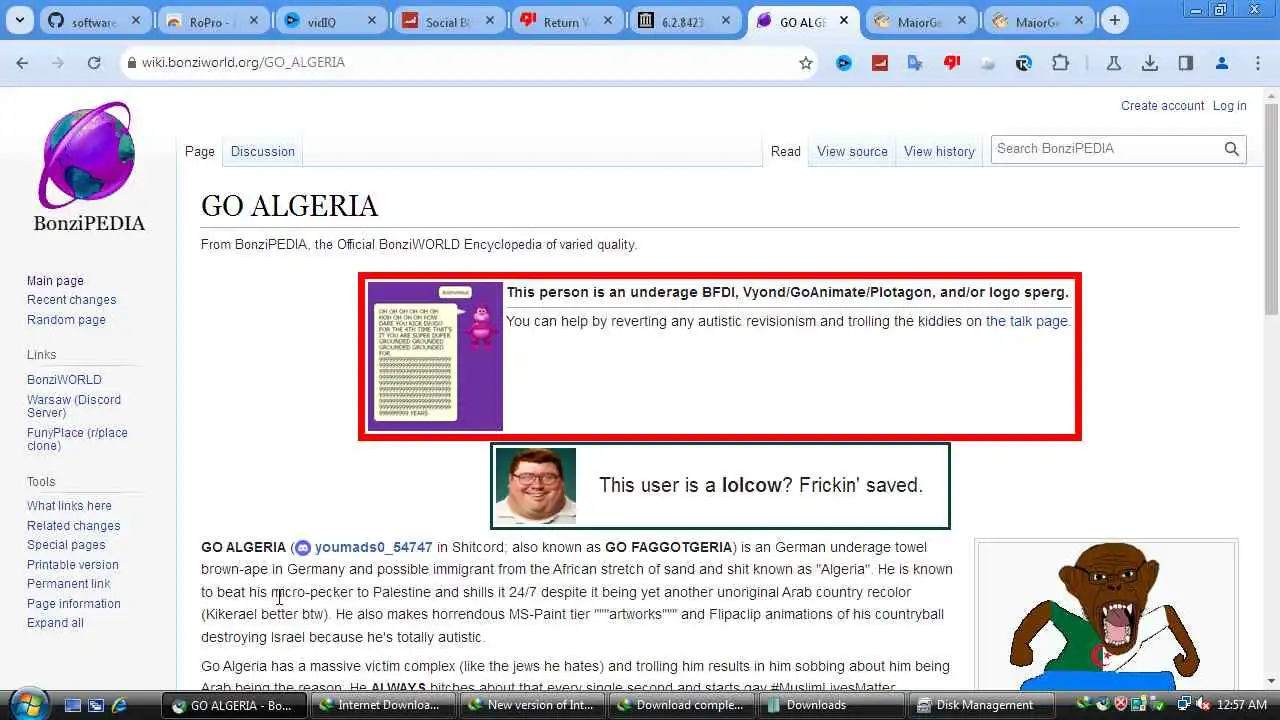Switch to the vidIQ tab
This screenshot has width=1280, height=720.
331,21
